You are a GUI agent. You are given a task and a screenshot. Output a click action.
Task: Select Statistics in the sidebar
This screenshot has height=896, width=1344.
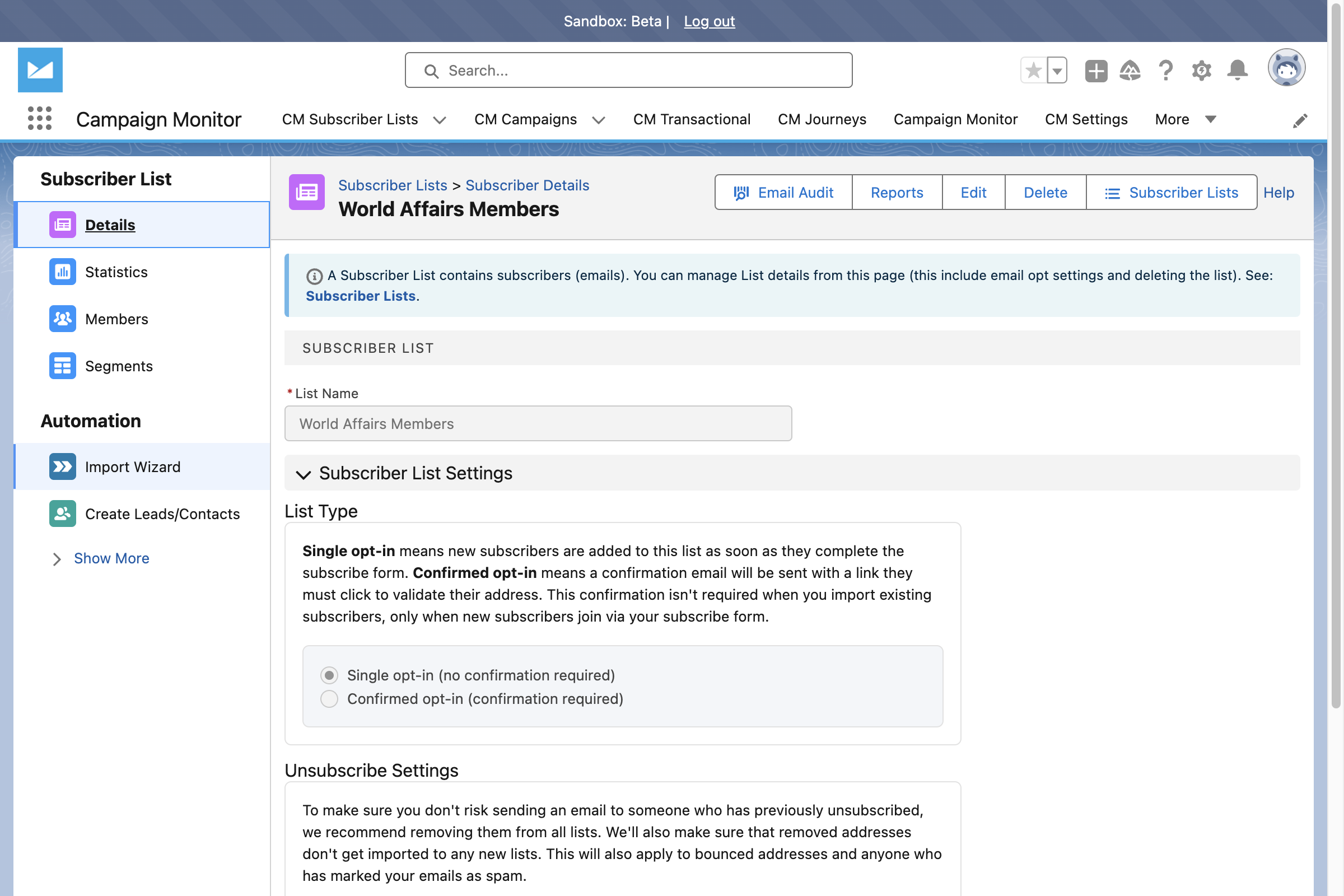[142, 272]
